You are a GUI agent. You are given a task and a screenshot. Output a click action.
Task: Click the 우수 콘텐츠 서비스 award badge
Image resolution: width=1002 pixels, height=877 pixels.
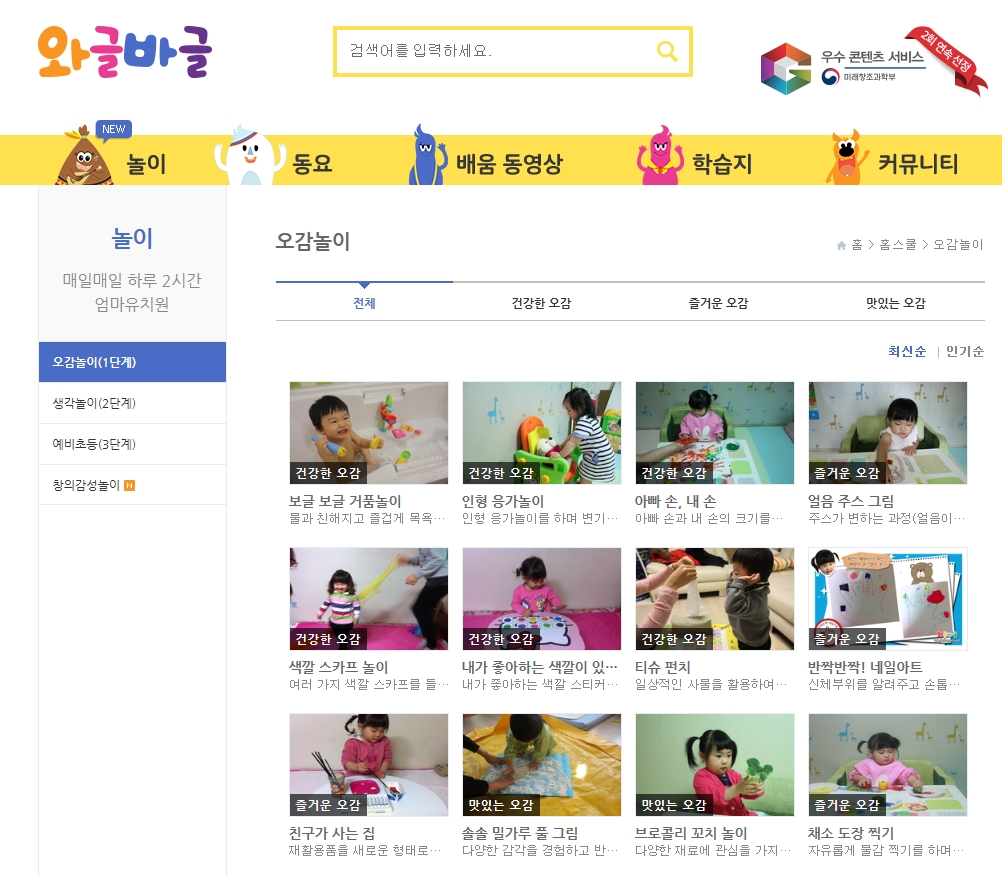click(x=873, y=63)
